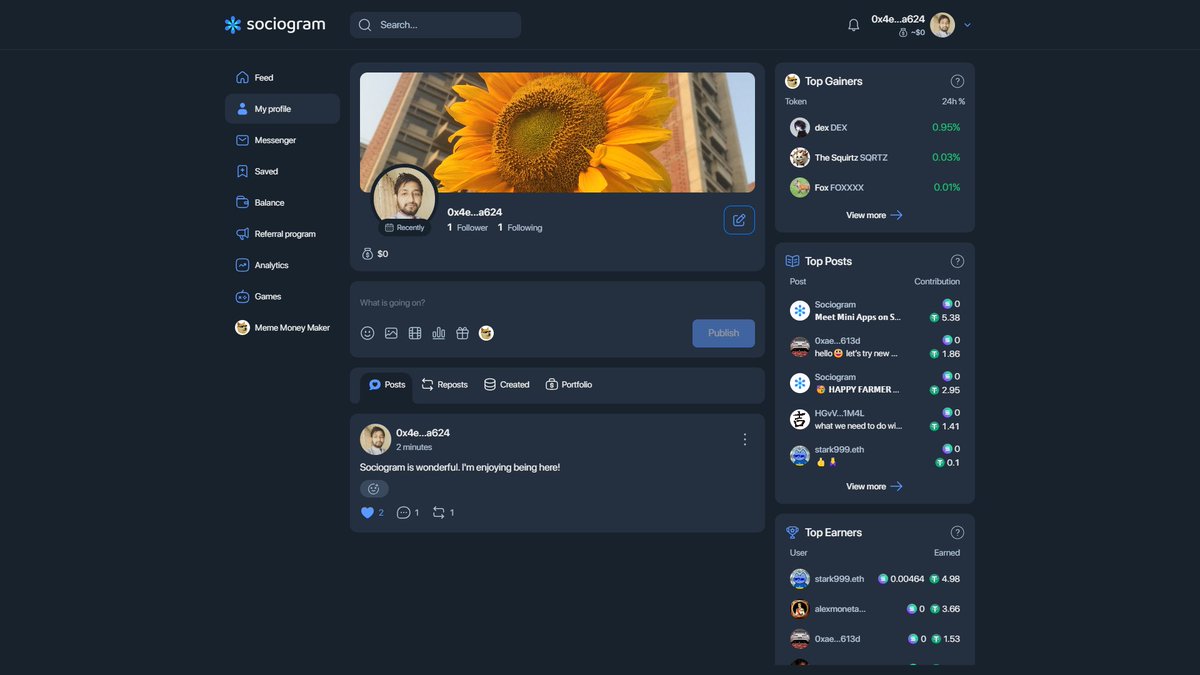Open stark999.eth in Top Earners
This screenshot has width=1200, height=675.
875,579
